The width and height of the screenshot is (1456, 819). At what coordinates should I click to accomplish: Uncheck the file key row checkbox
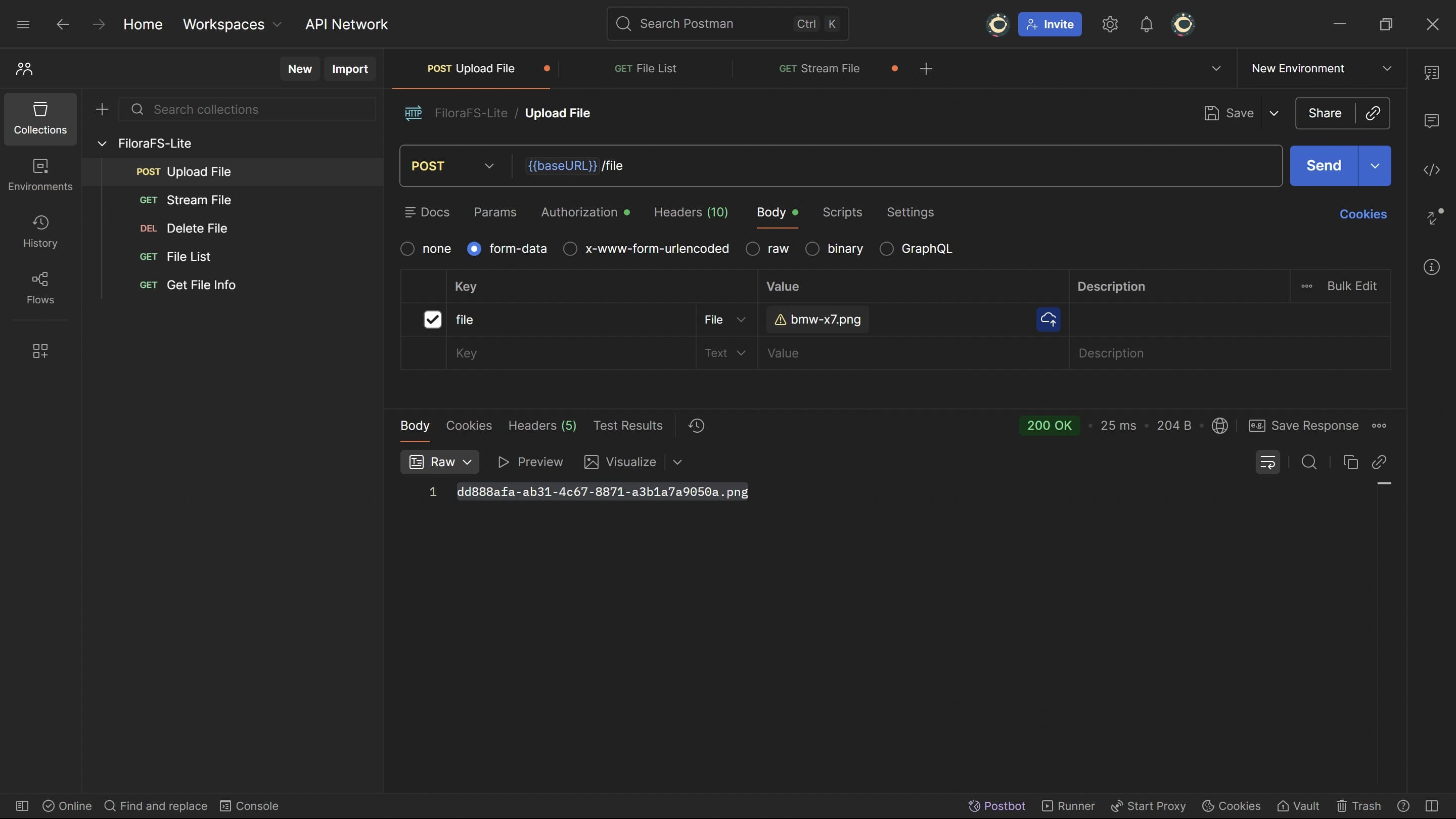pyautogui.click(x=432, y=320)
